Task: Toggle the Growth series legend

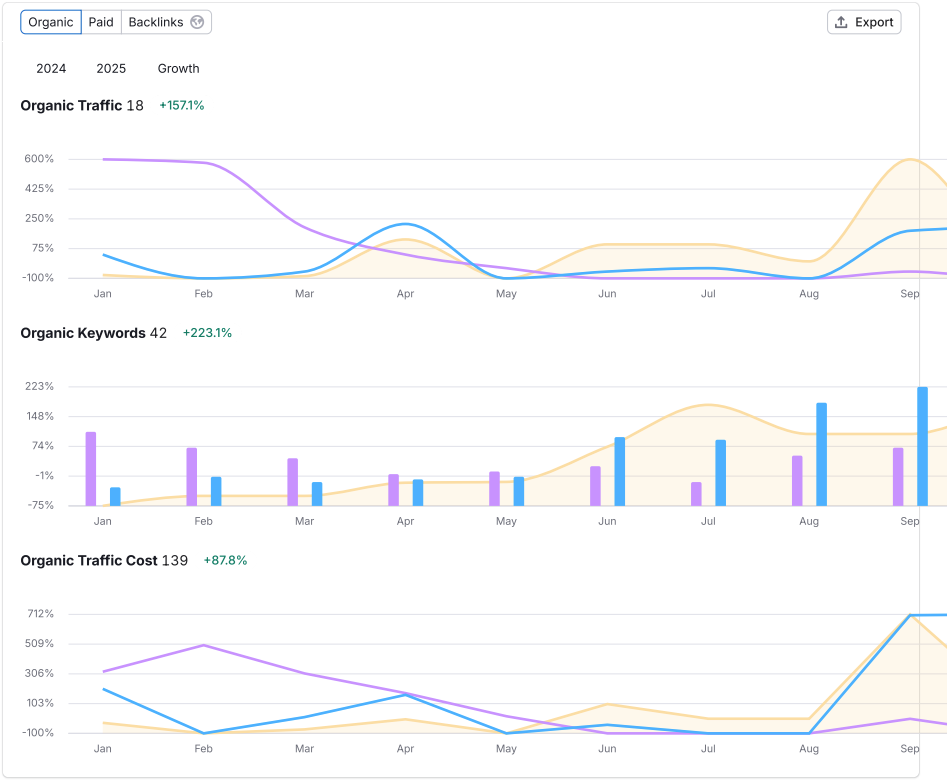Action: pyautogui.click(x=178, y=69)
